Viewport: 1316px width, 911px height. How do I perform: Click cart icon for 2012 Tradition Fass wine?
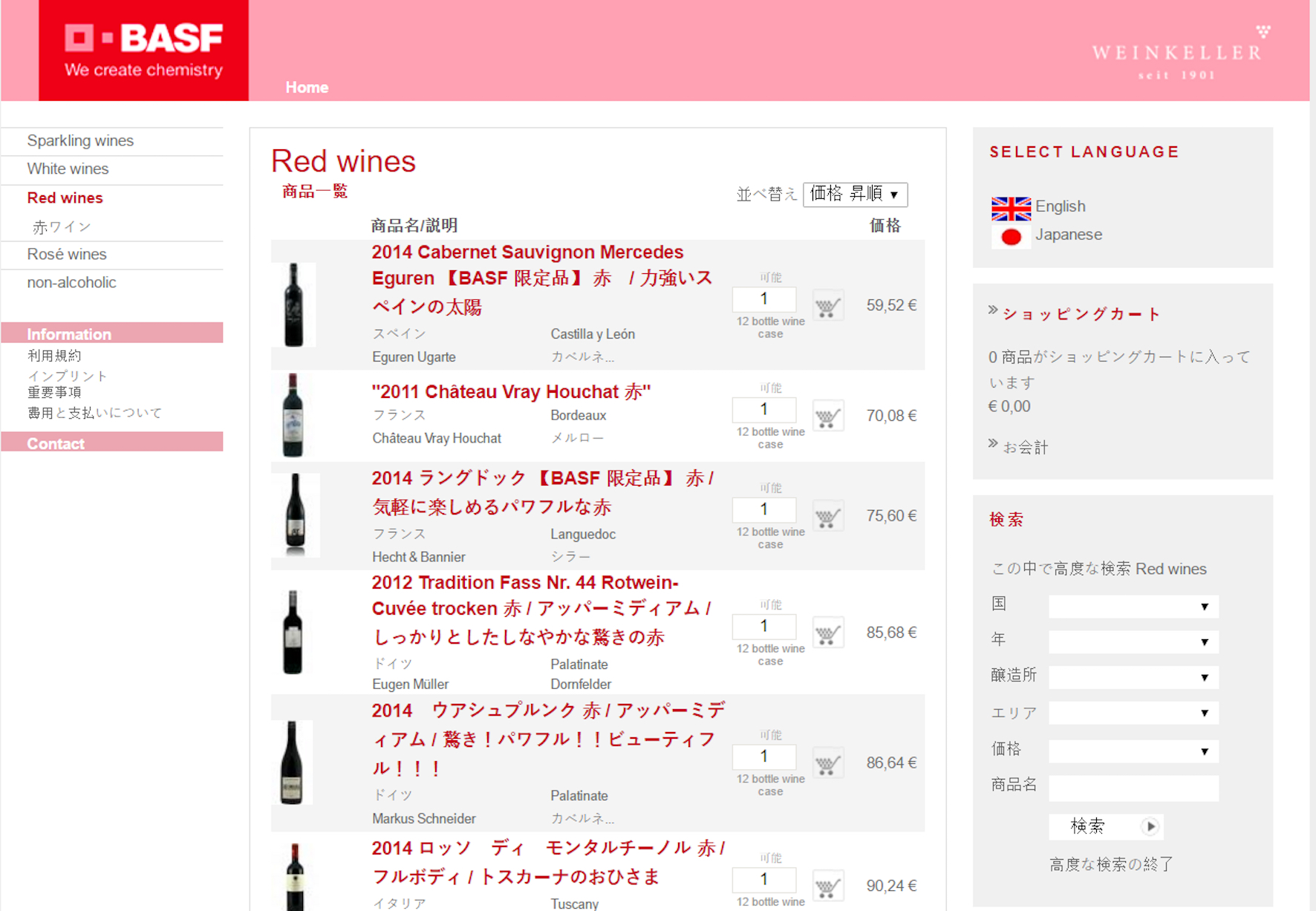[x=827, y=633]
